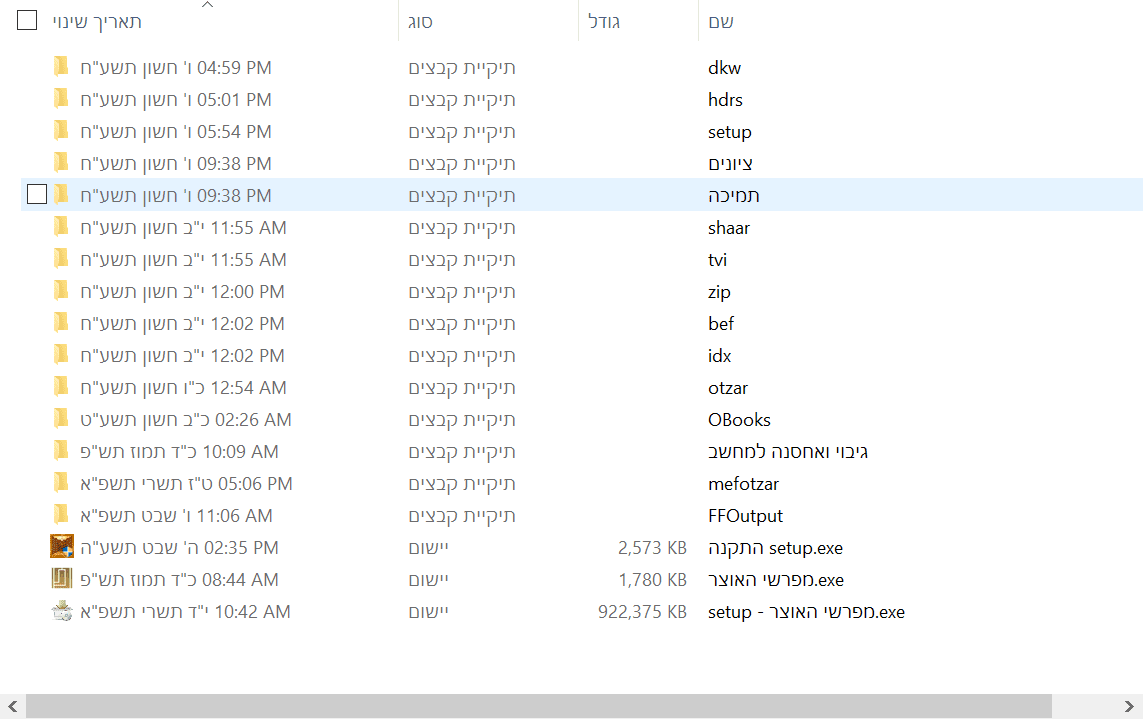
Task: Click the 05:01 PM date of hdrs
Action: (x=176, y=100)
